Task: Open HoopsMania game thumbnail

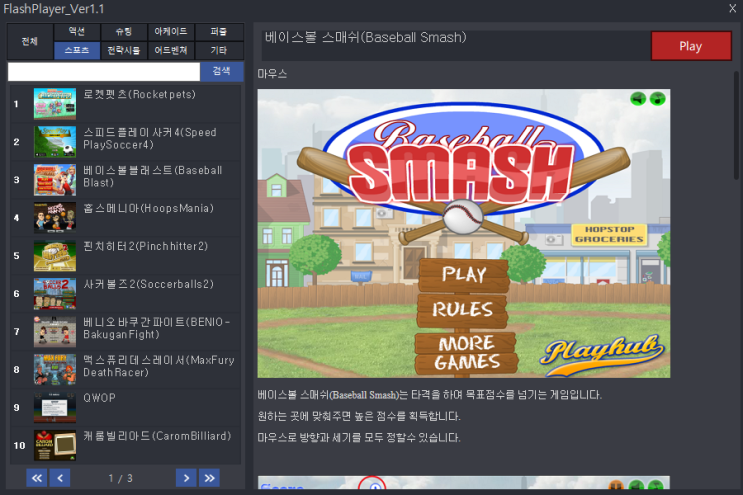Action: [x=55, y=218]
